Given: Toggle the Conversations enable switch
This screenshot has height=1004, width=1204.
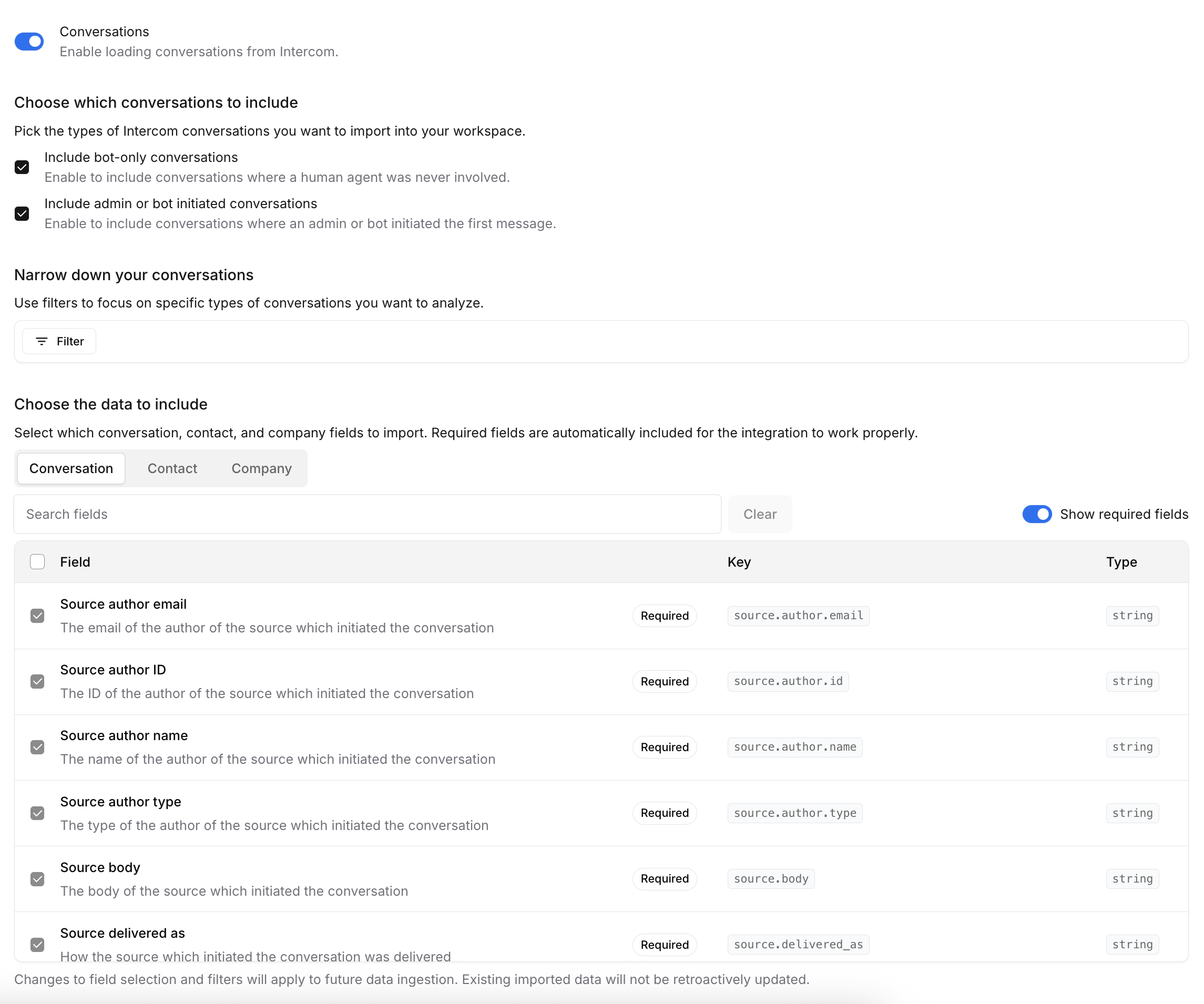Looking at the screenshot, I should [29, 41].
